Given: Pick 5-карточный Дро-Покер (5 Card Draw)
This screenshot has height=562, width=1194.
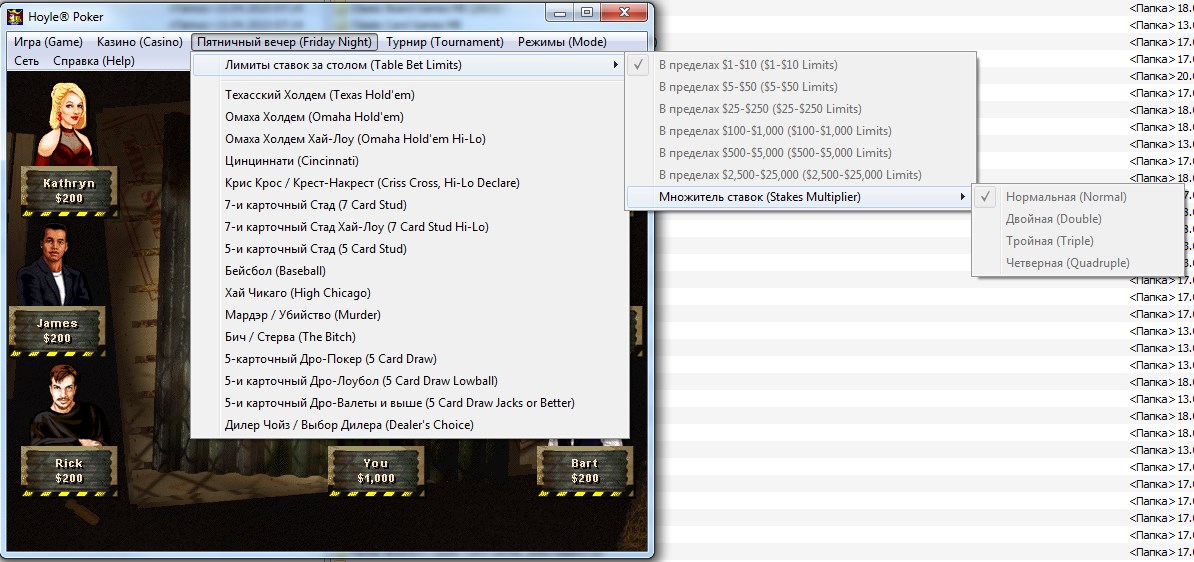Looking at the screenshot, I should (409, 359).
